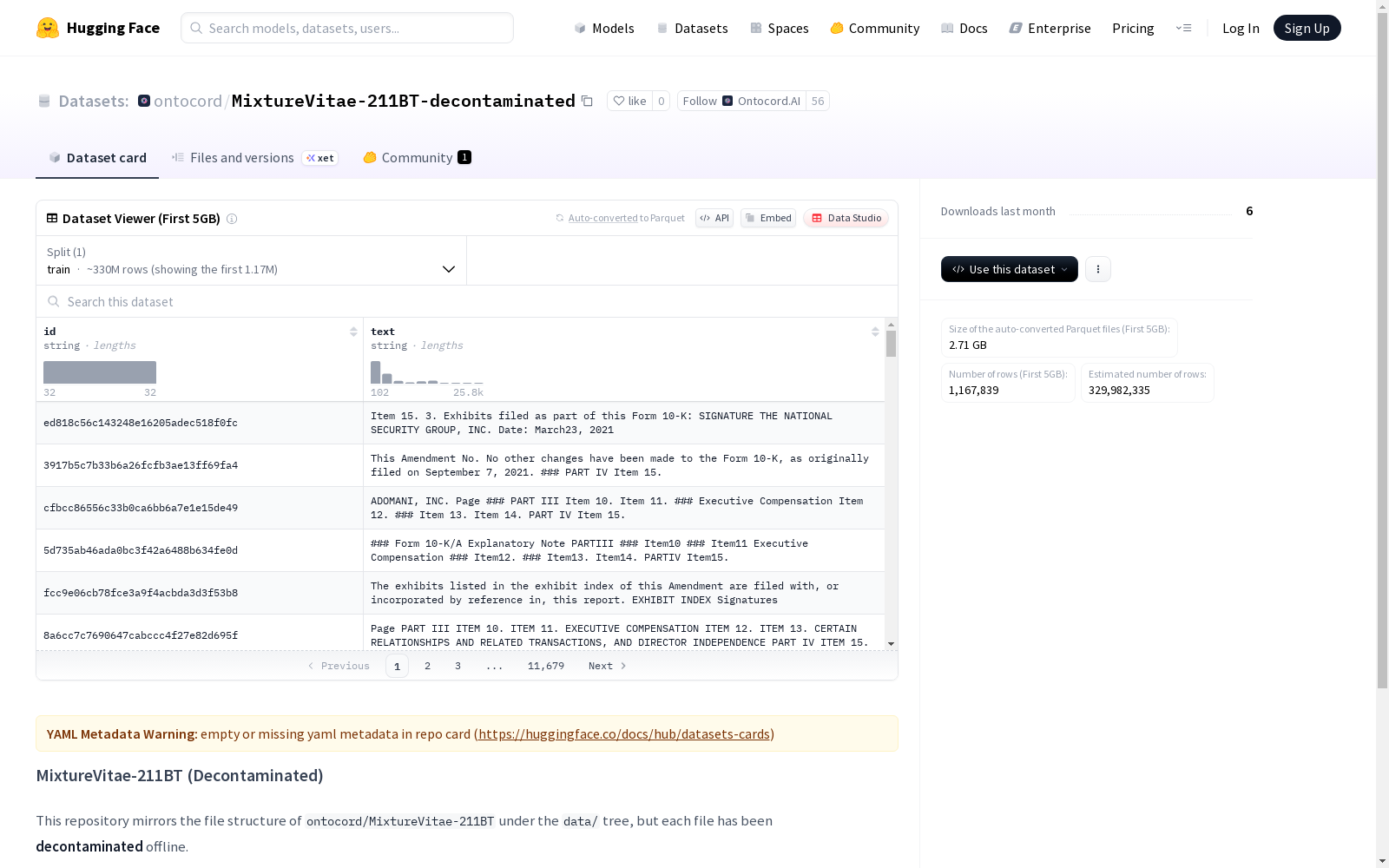Click the Sign Up button

pyautogui.click(x=1307, y=28)
